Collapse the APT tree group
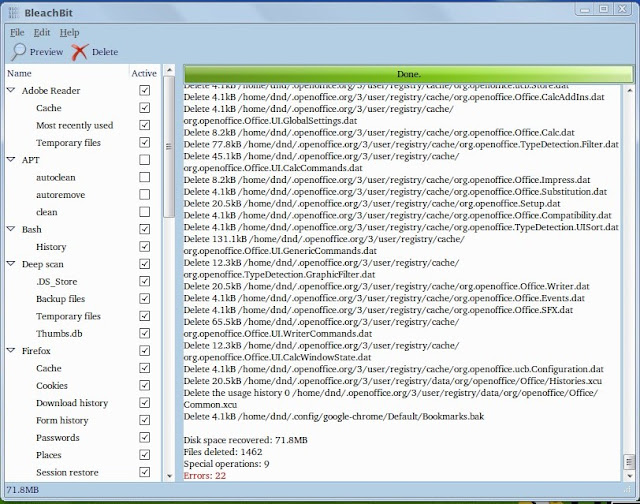640x504 pixels. tap(11, 160)
